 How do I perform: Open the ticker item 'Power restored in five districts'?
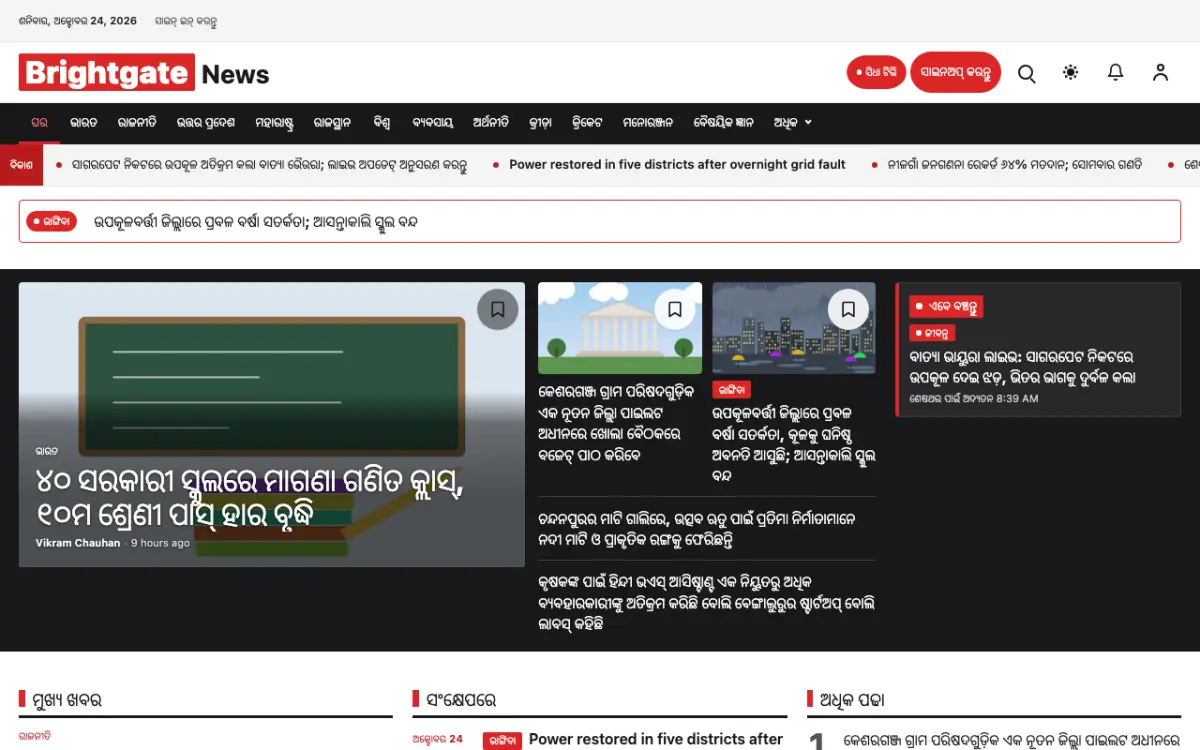point(677,165)
